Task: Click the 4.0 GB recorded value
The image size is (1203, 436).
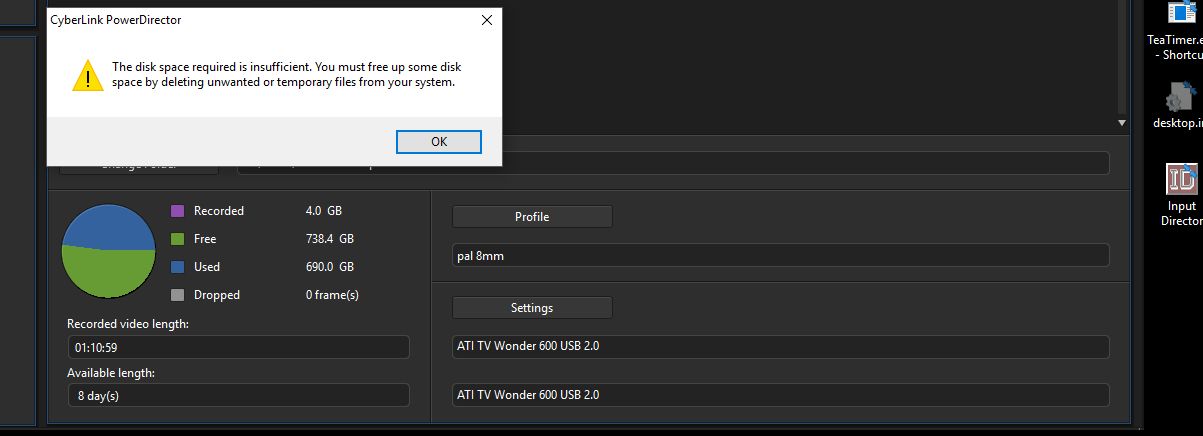Action: 324,211
